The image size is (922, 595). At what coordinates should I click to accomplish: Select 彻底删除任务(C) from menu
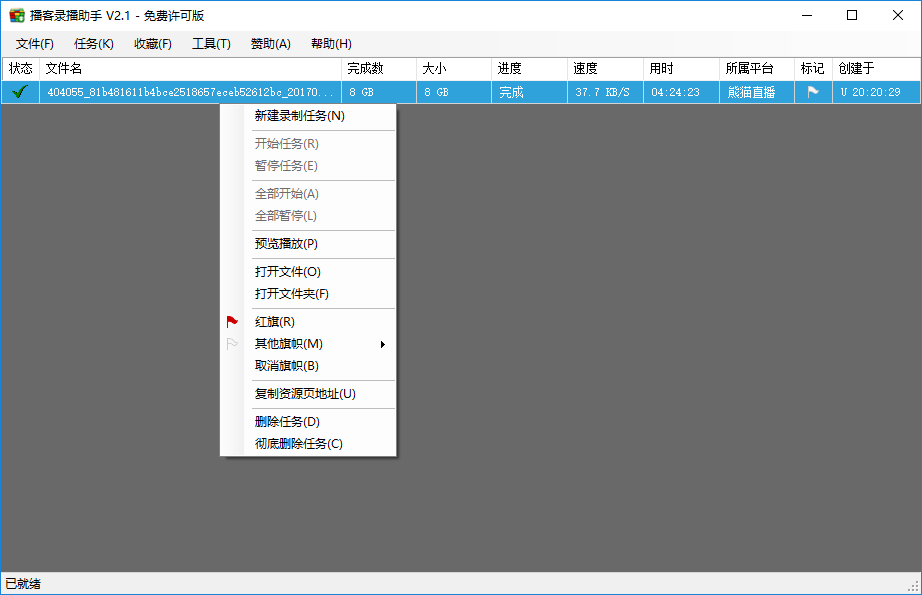tap(299, 444)
